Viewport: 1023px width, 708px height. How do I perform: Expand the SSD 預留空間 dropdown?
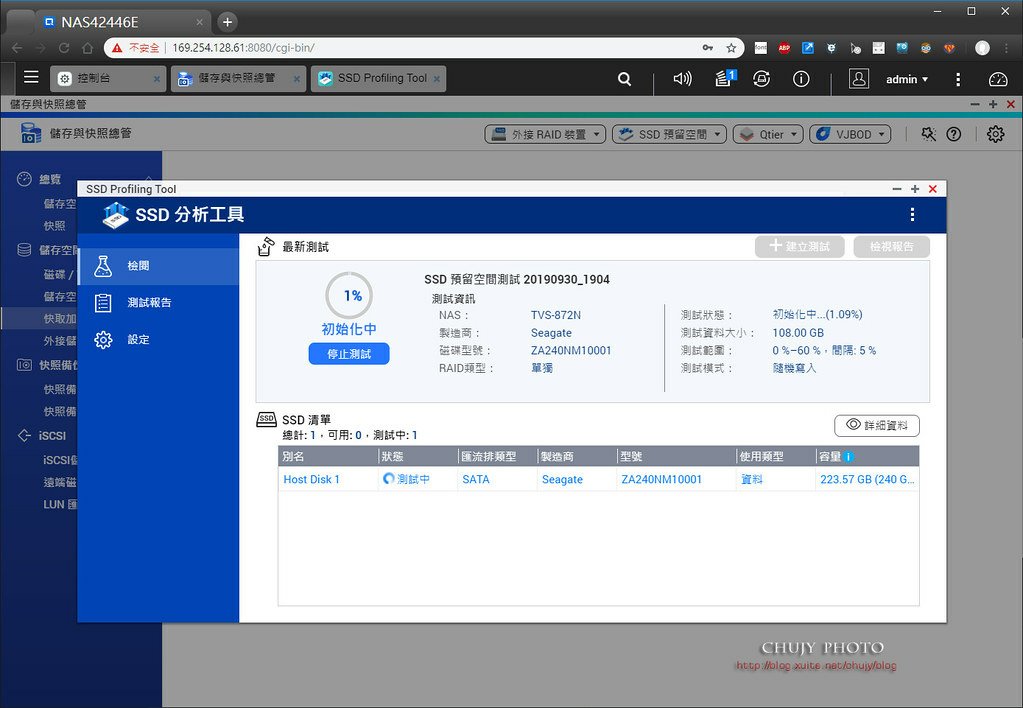click(x=669, y=134)
